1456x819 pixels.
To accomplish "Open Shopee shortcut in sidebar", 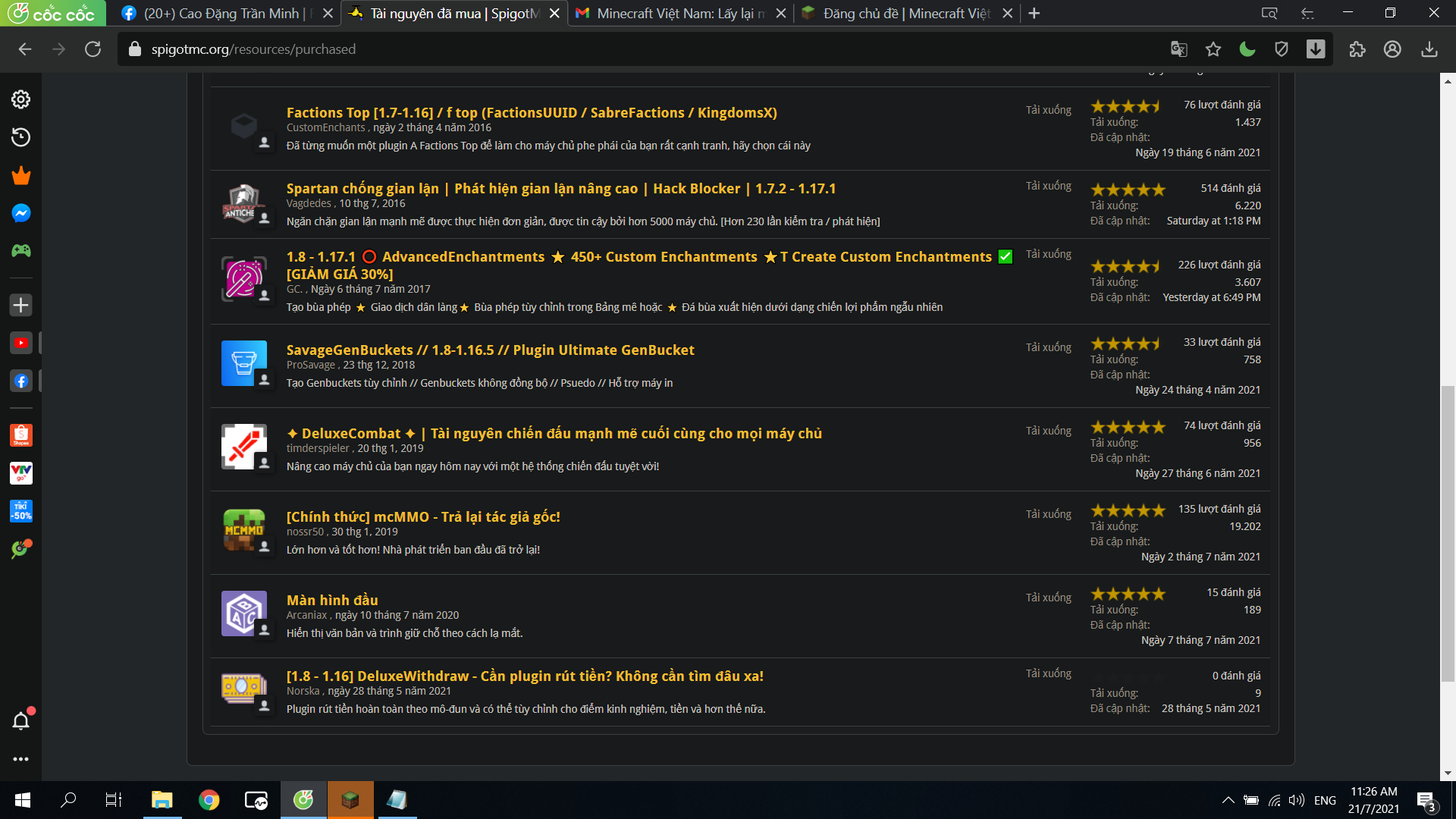I will [x=21, y=435].
